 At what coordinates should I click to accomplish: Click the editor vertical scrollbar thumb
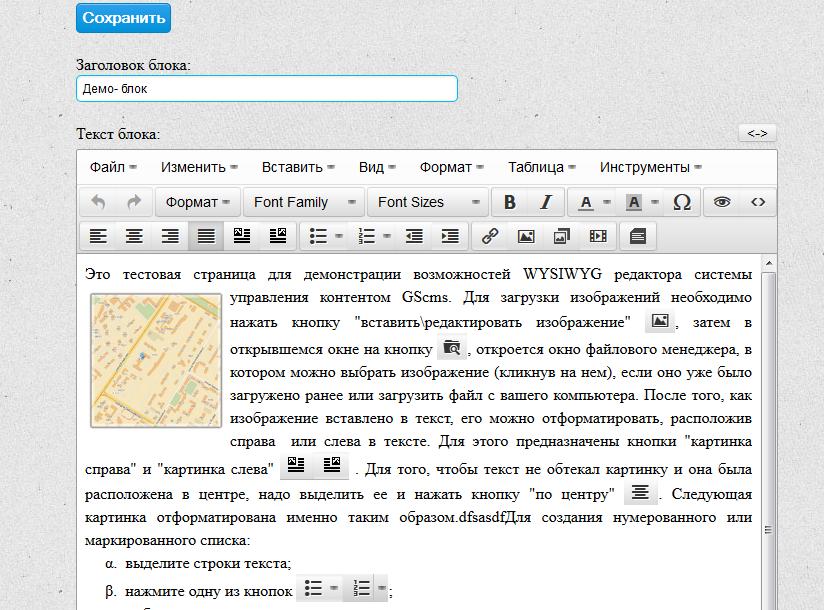coord(769,441)
